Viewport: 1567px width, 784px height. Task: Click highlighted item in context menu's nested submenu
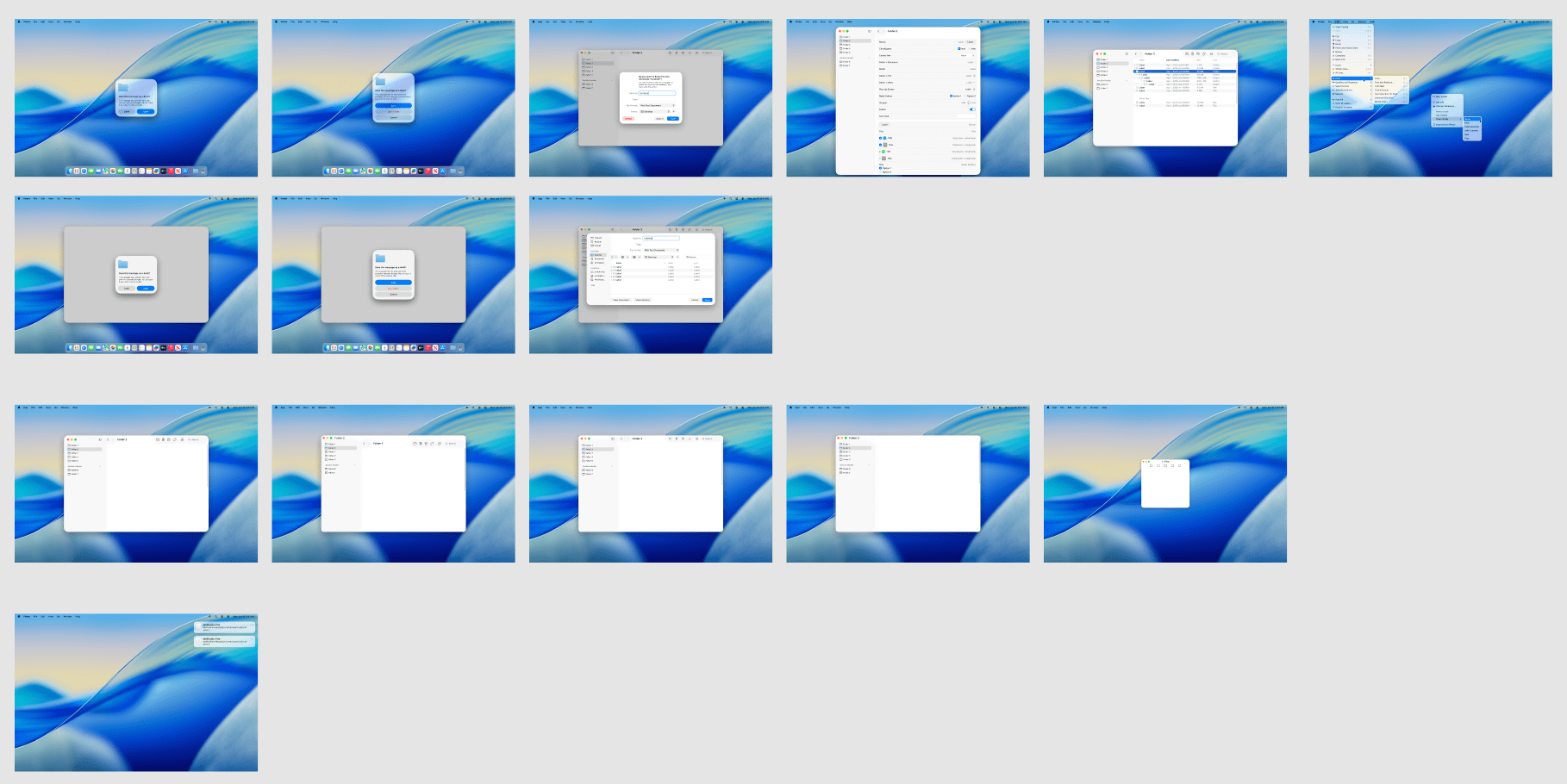pyautogui.click(x=1472, y=119)
